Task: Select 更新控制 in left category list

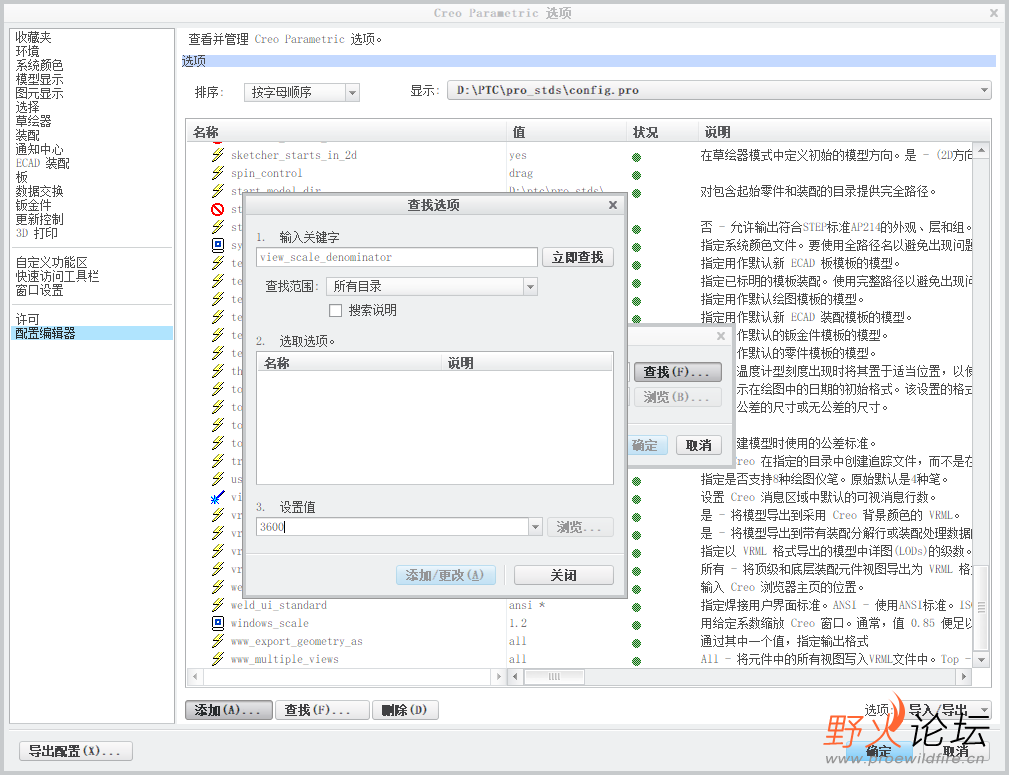Action: (x=39, y=219)
